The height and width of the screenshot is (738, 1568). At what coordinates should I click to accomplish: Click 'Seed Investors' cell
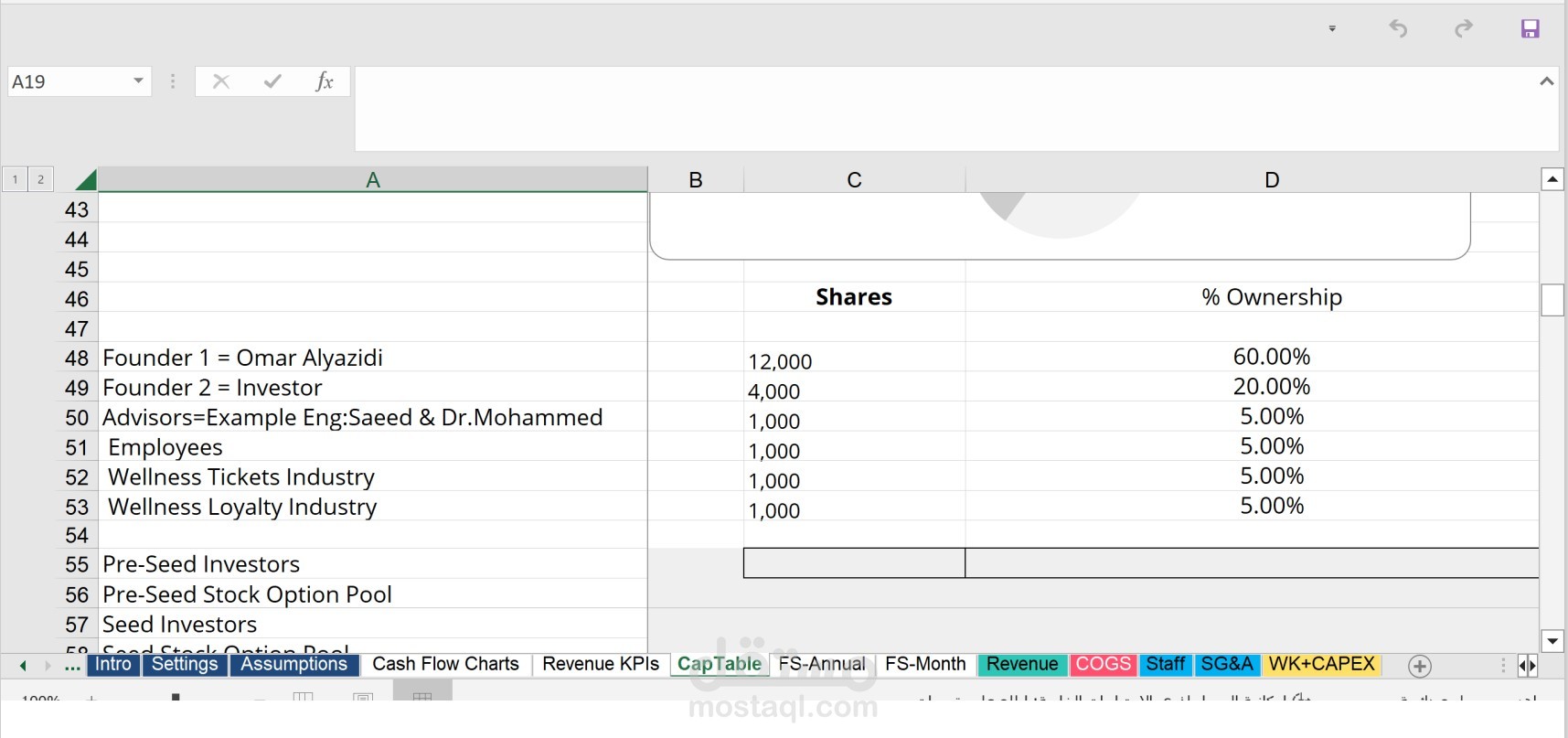click(x=372, y=625)
